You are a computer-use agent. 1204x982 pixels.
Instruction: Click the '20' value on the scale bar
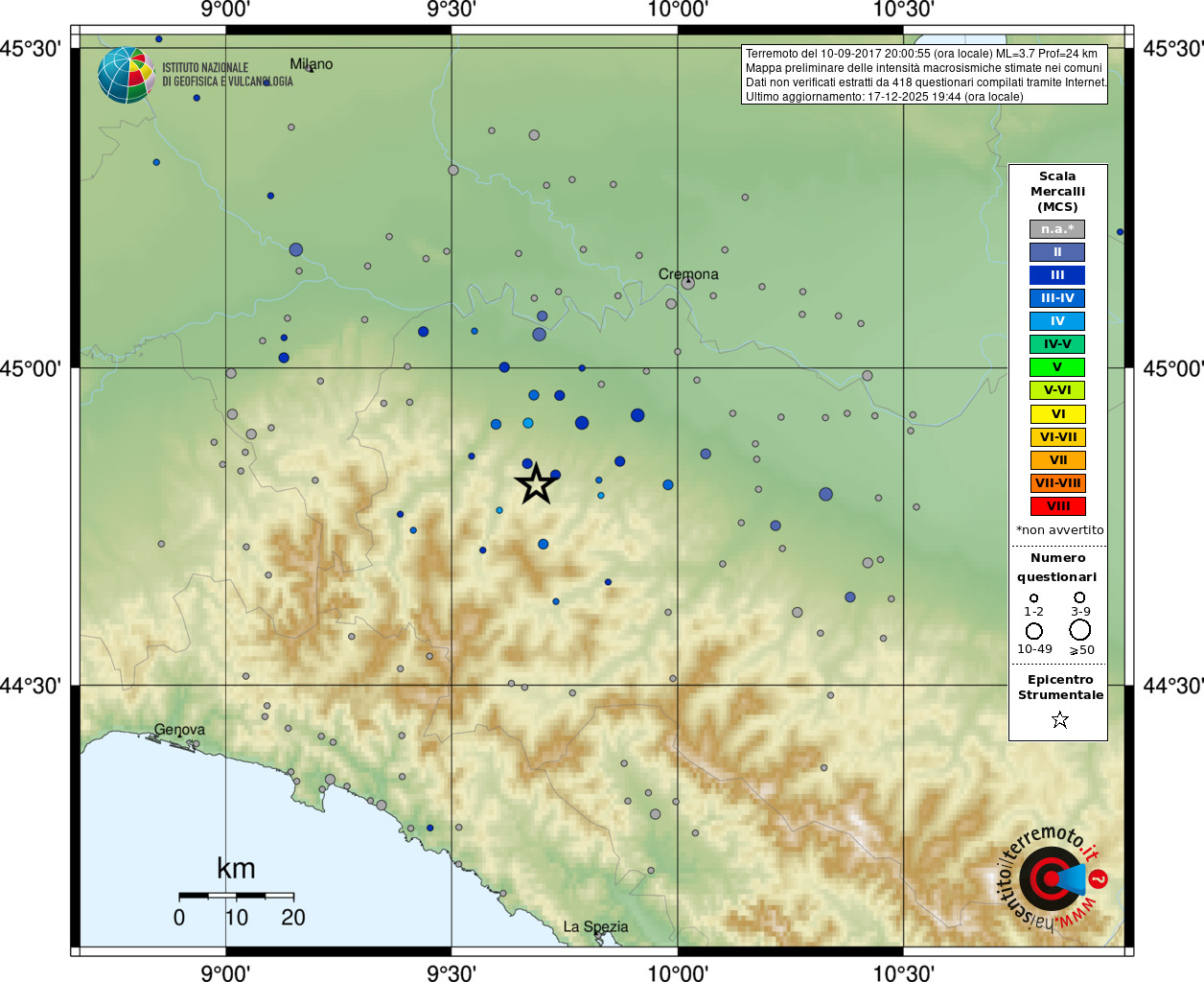pos(293,918)
